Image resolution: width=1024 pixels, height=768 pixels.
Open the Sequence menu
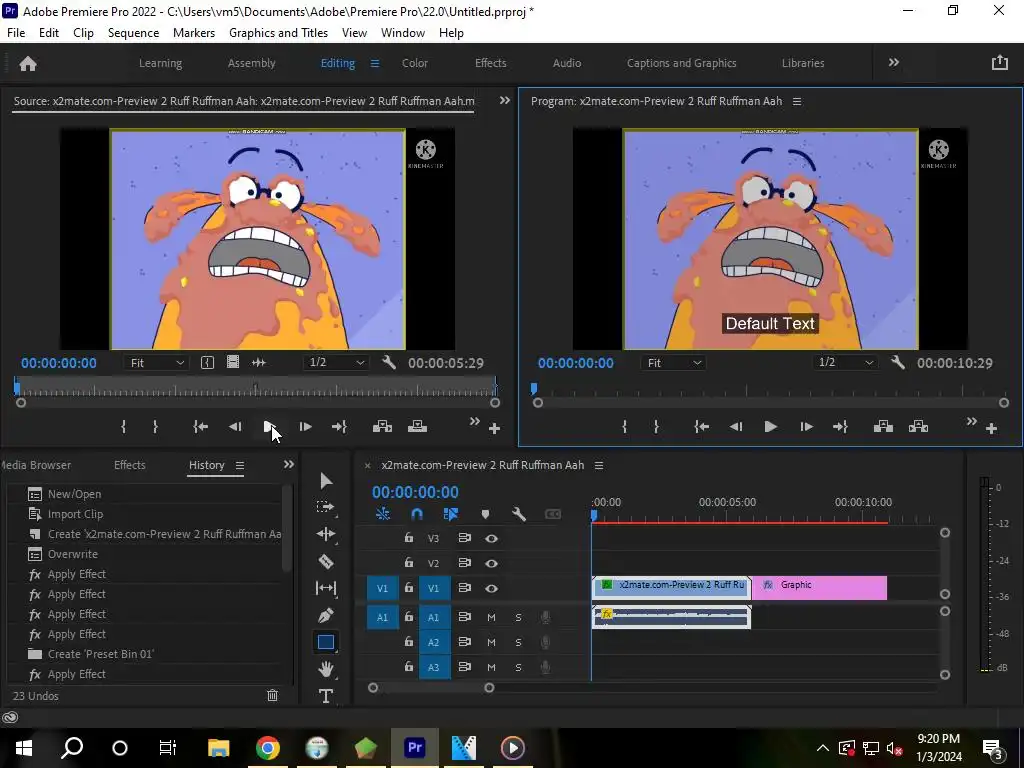coord(133,33)
